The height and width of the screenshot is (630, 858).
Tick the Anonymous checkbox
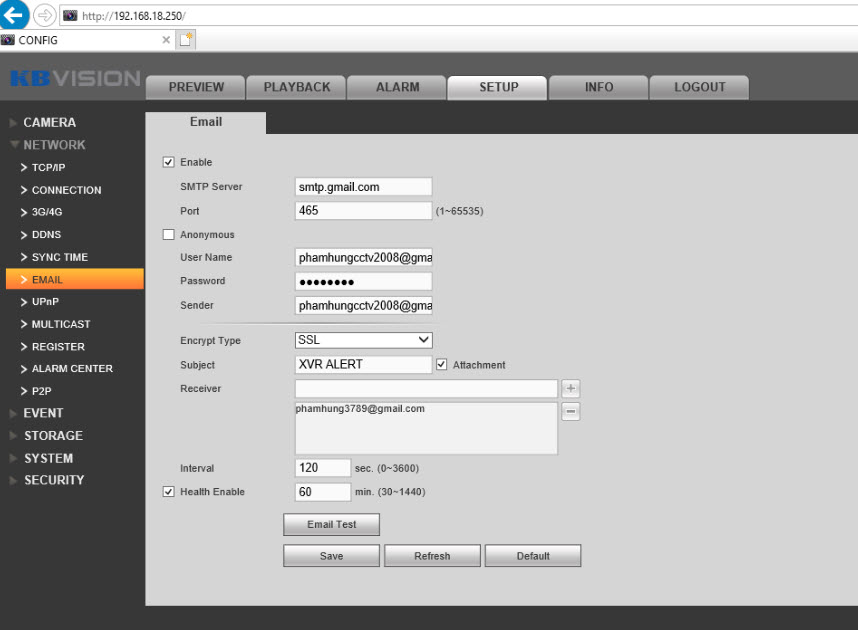click(168, 235)
